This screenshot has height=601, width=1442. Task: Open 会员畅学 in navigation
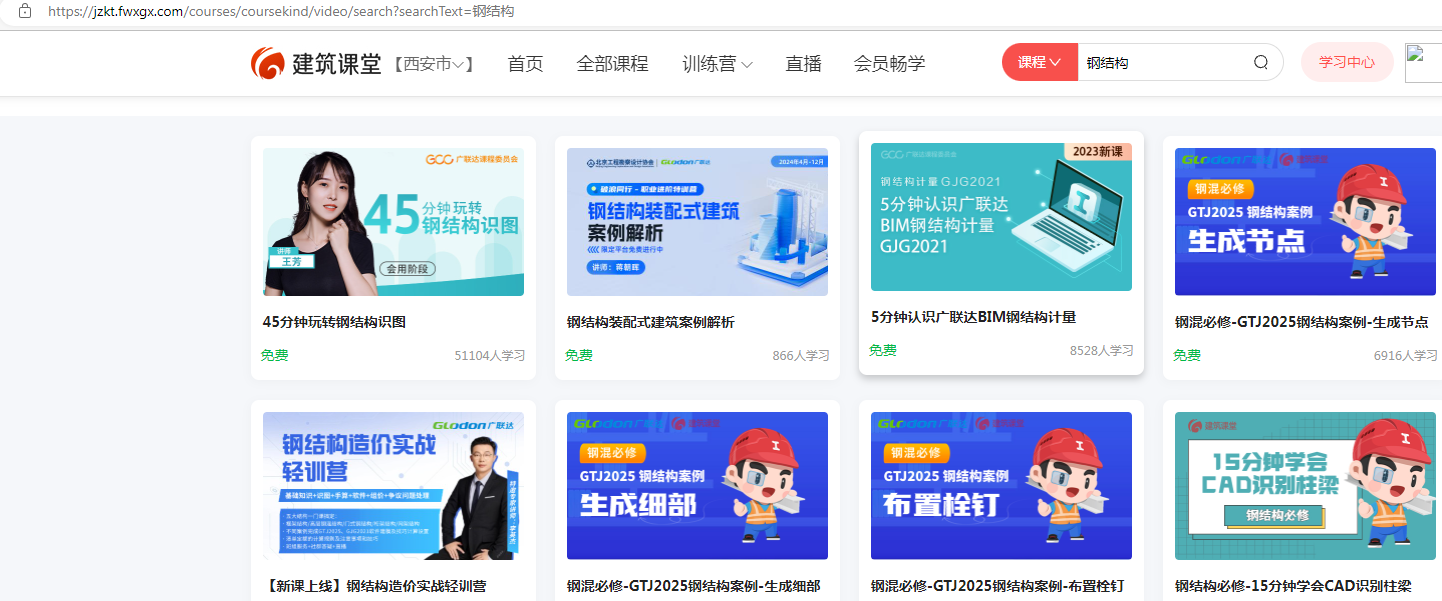[x=889, y=63]
